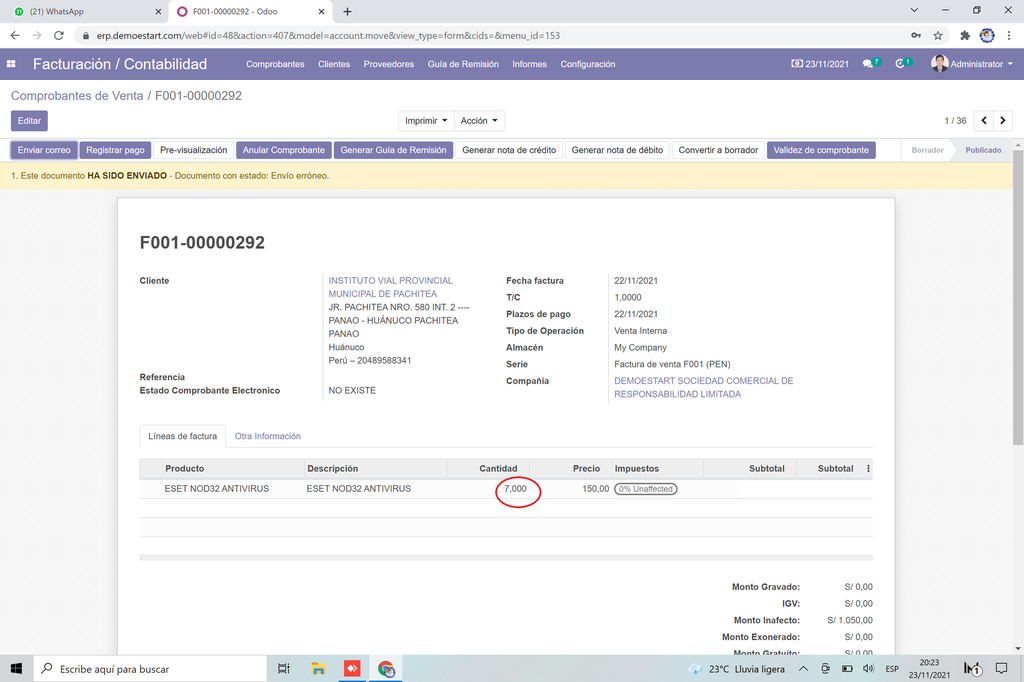1024x682 pixels.
Task: Open Demoestart company link
Action: pyautogui.click(x=703, y=387)
